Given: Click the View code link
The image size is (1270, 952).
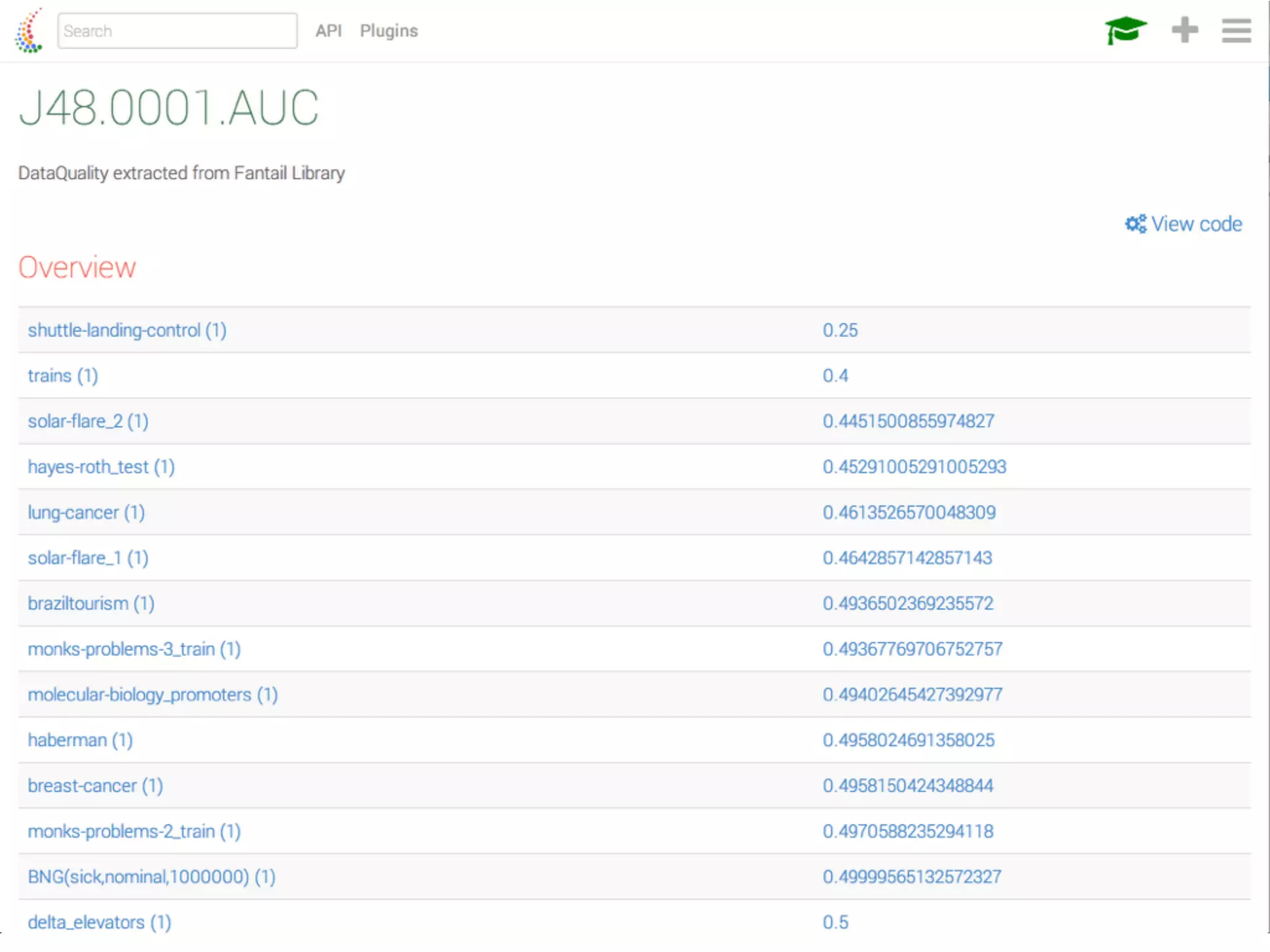Looking at the screenshot, I should (1196, 224).
